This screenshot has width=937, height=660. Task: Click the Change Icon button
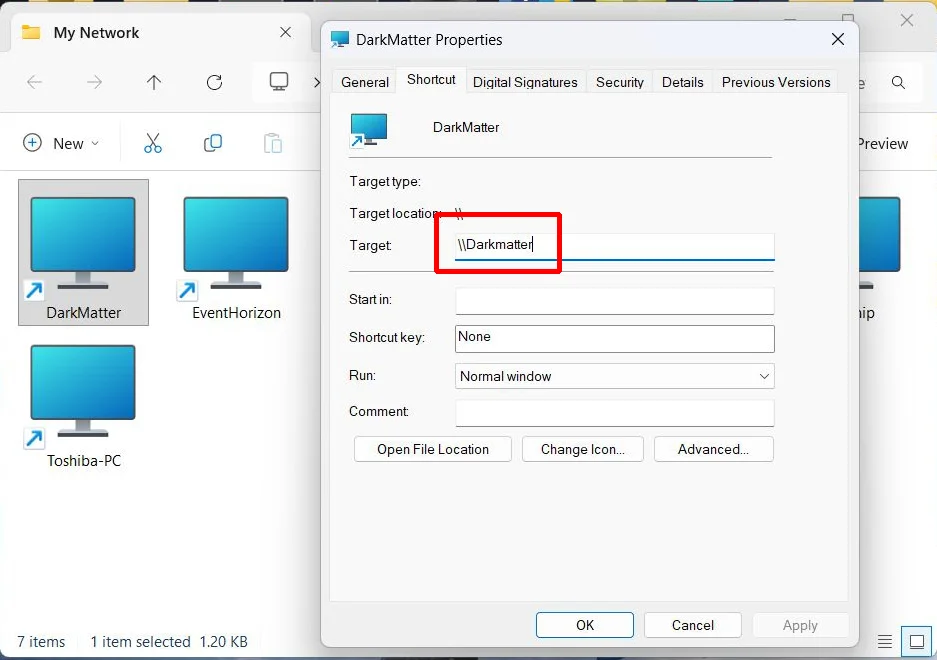(583, 449)
